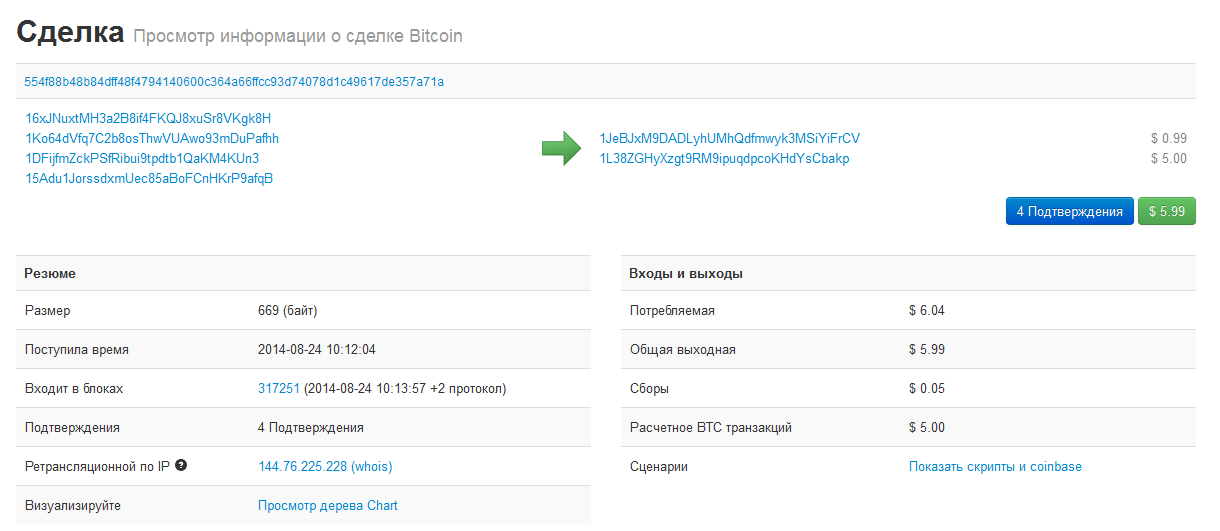Open input address 1Ko64dVfq7C2b8osThwVUAwo93mDuPafhh
This screenshot has height=531, width=1220.
[152, 138]
